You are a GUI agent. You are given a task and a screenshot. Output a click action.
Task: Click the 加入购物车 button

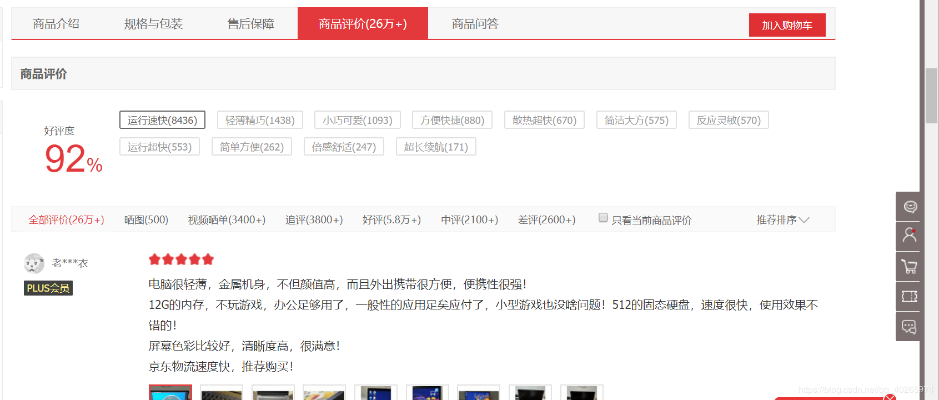coord(786,25)
